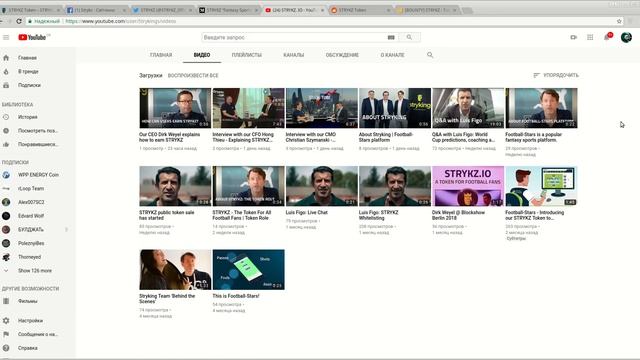Screen dimensions: 640x360
Task: Switch to the ОБСУЖДЕНИЕ channel tab
Action: (342, 55)
